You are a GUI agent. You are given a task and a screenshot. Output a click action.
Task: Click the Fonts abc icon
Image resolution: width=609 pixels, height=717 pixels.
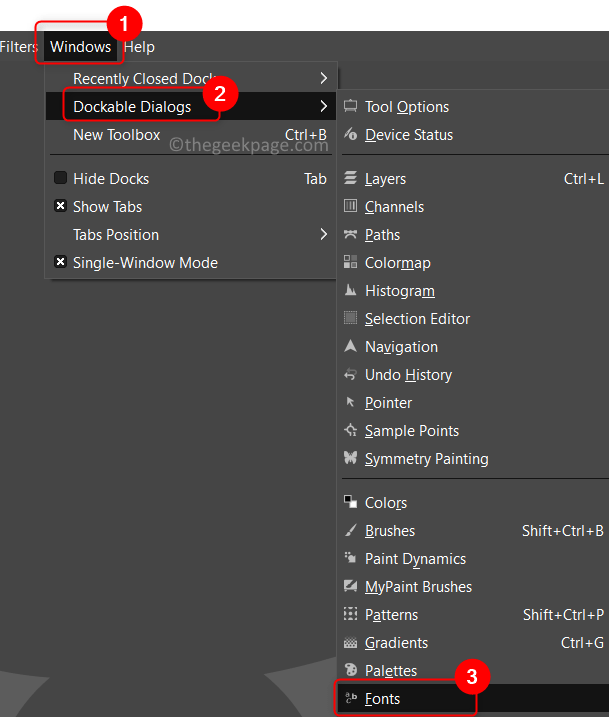(350, 698)
